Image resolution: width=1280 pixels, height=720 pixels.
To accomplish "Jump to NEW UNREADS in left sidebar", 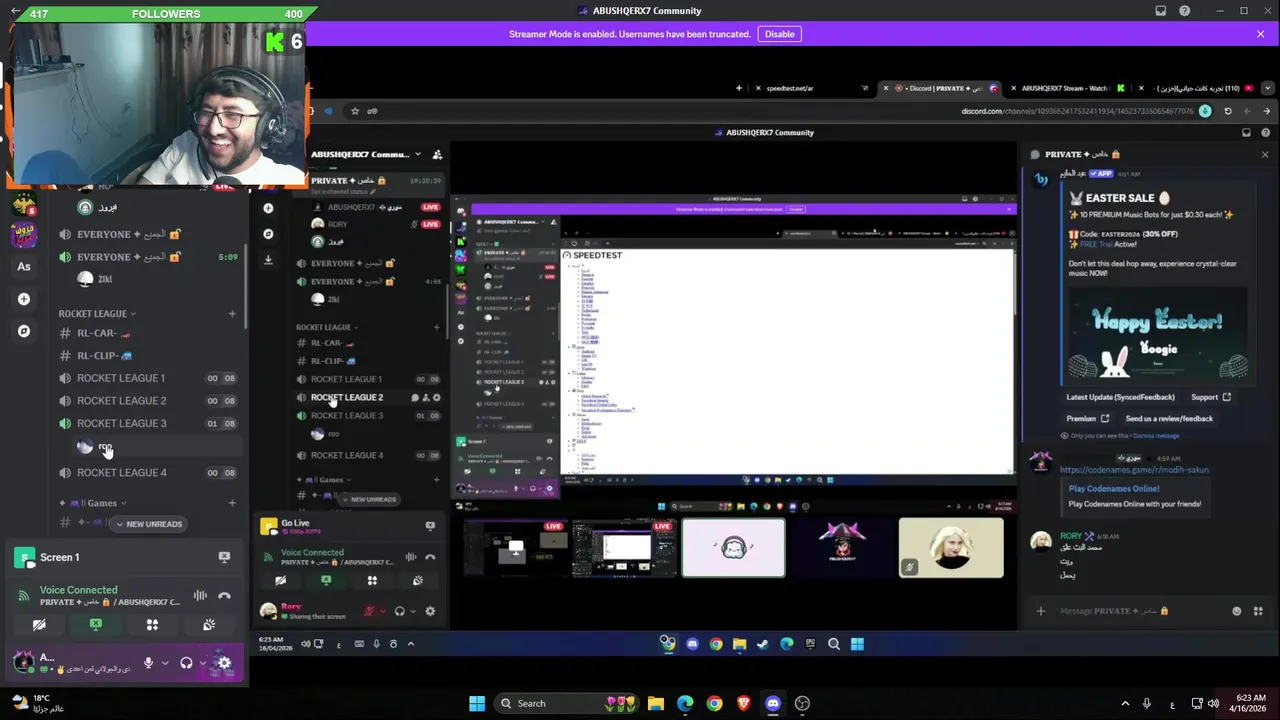I will (x=148, y=524).
